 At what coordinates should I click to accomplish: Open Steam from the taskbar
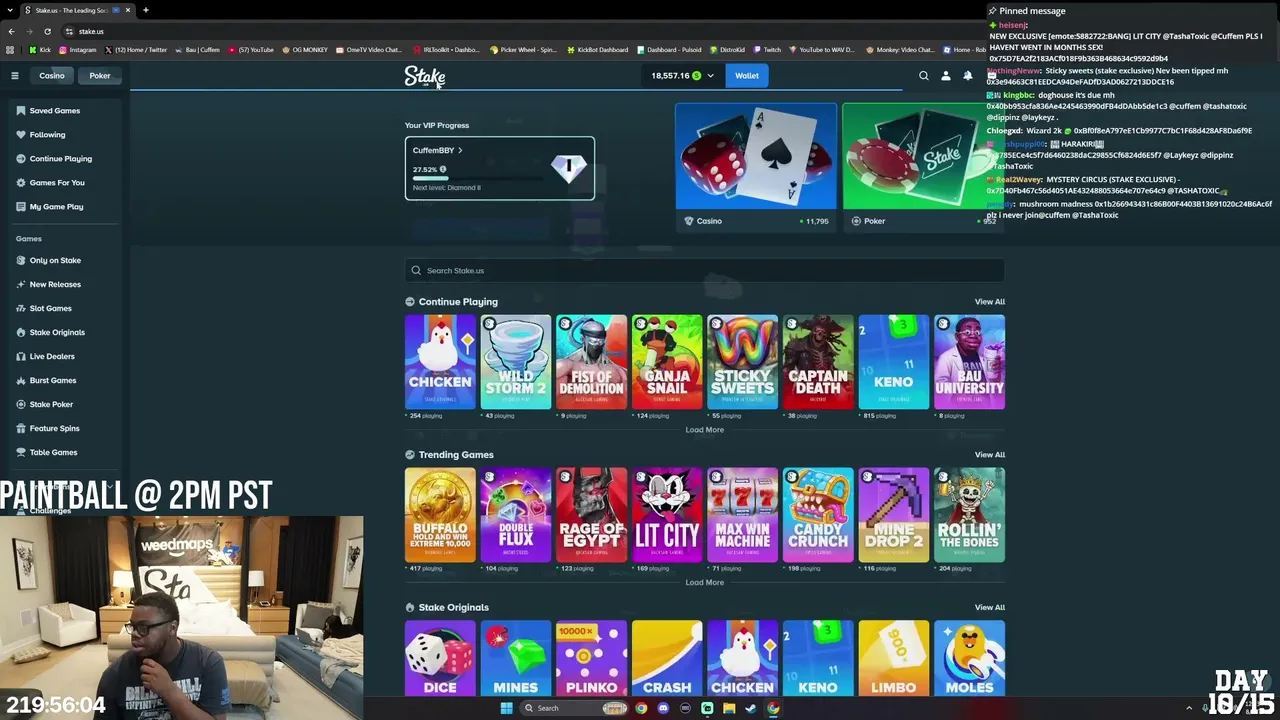point(751,708)
